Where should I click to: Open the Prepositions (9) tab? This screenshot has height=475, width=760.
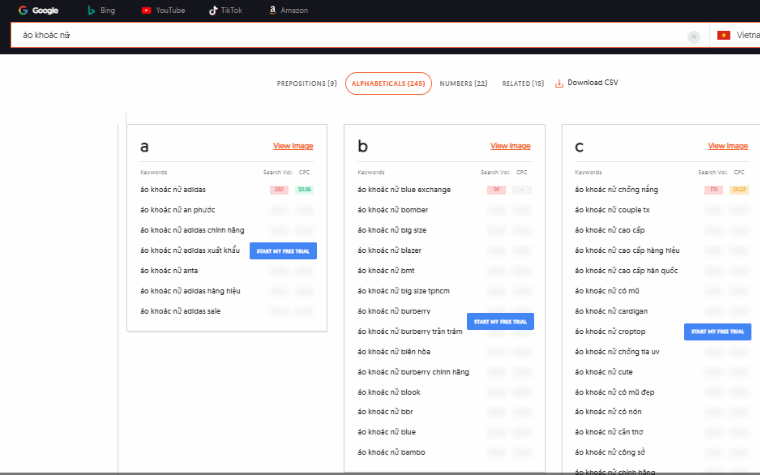(307, 83)
